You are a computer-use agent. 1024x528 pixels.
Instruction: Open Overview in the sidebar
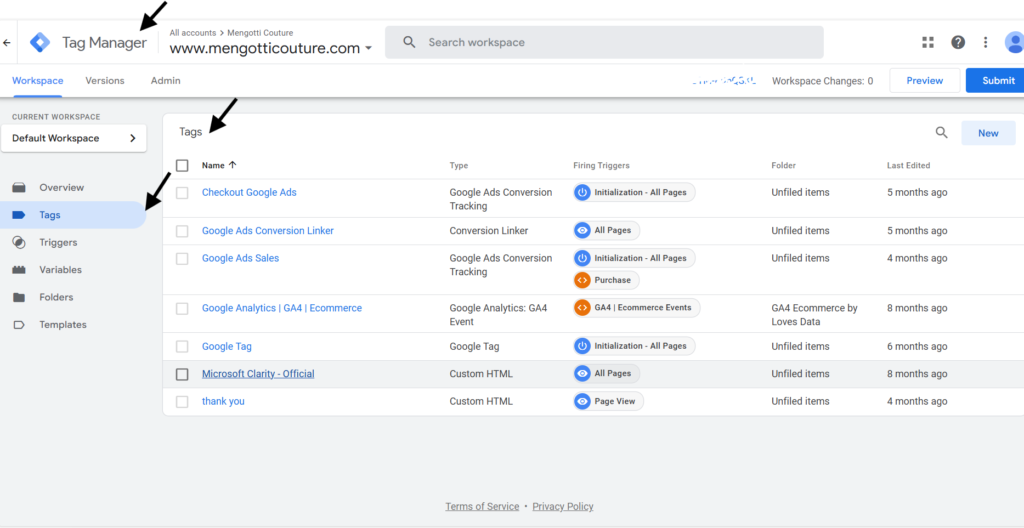tap(61, 188)
